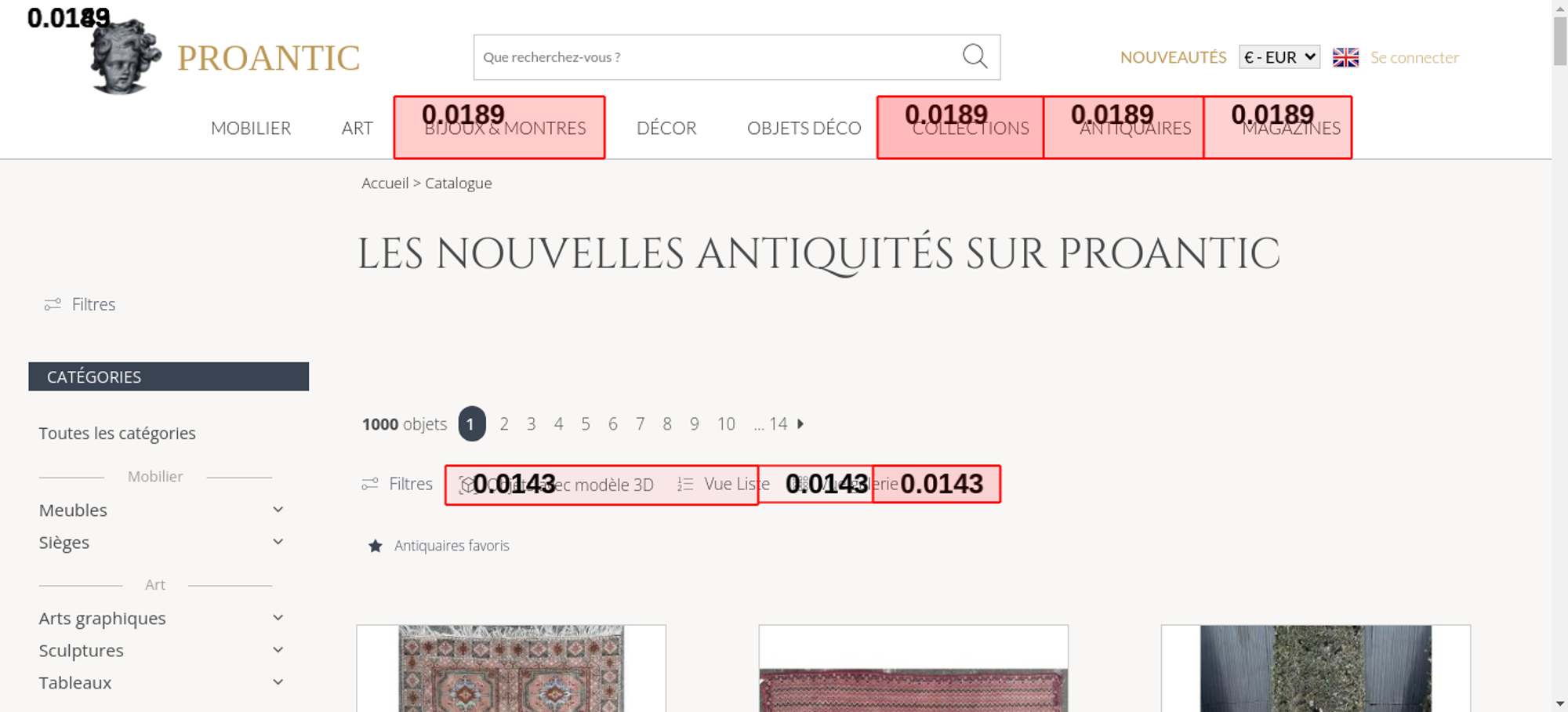Click the Vue Liste list icon
1568x712 pixels.
tap(685, 485)
